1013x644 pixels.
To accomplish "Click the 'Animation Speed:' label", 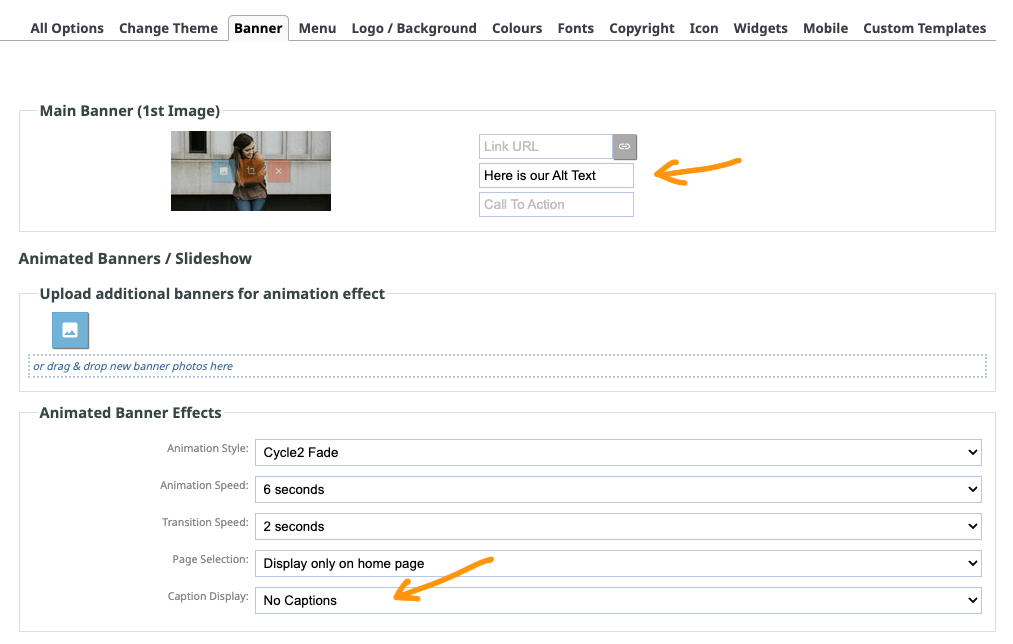I will pos(204,485).
